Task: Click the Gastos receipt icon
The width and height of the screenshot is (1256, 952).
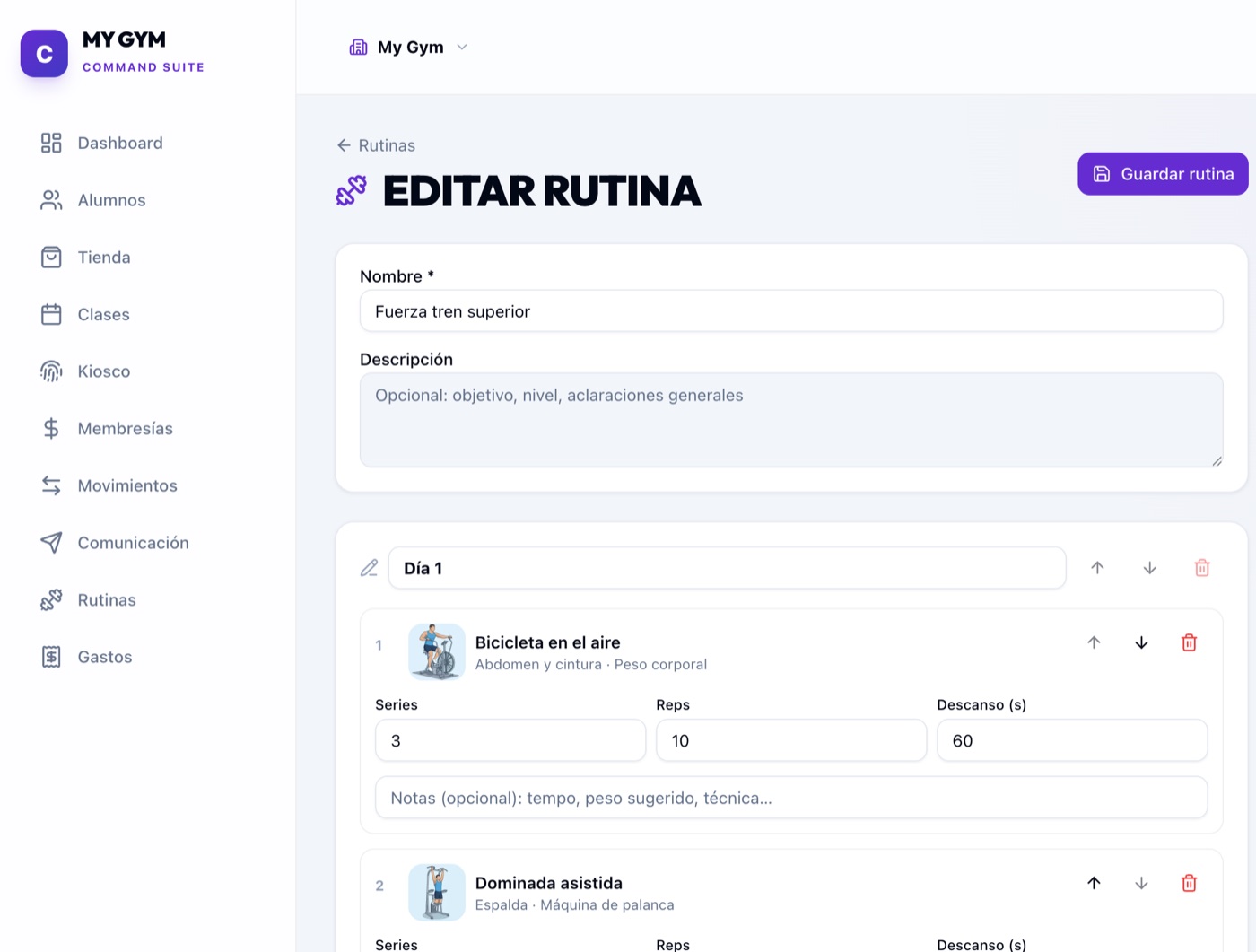Action: [51, 657]
